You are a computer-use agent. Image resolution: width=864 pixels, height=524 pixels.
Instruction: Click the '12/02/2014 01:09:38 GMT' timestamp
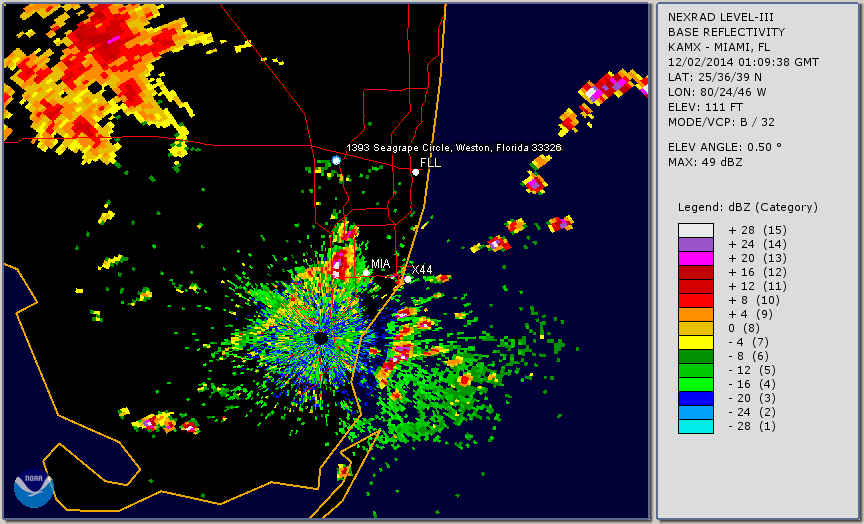[x=743, y=62]
